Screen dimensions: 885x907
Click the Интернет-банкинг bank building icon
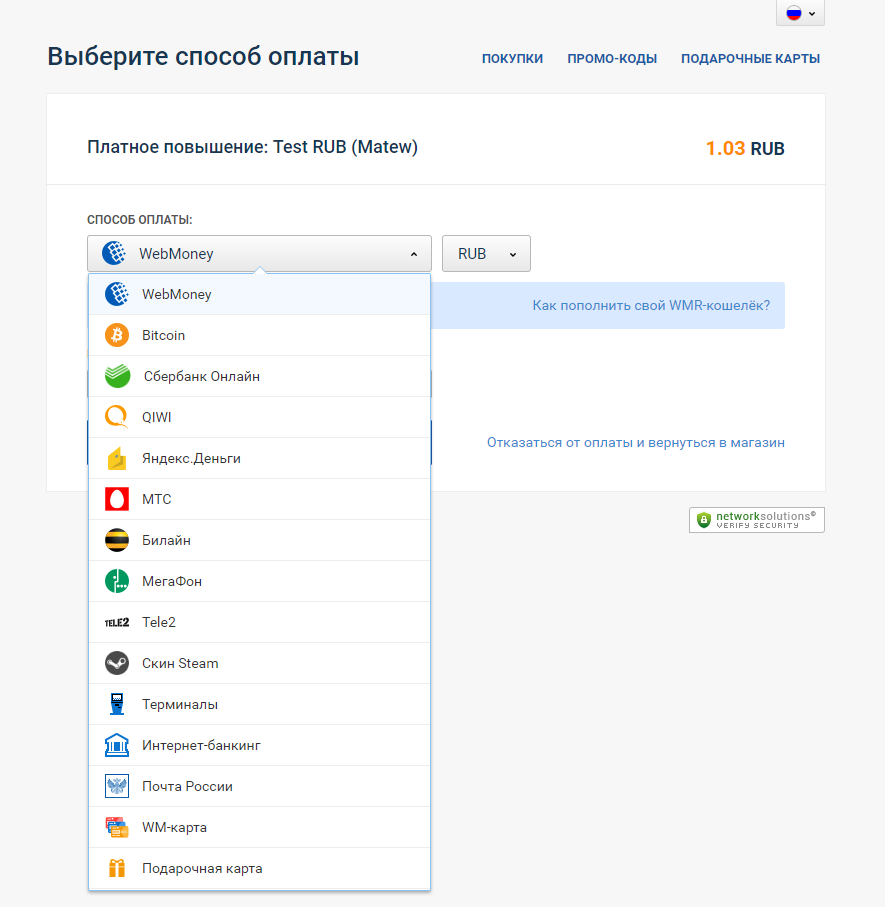117,746
